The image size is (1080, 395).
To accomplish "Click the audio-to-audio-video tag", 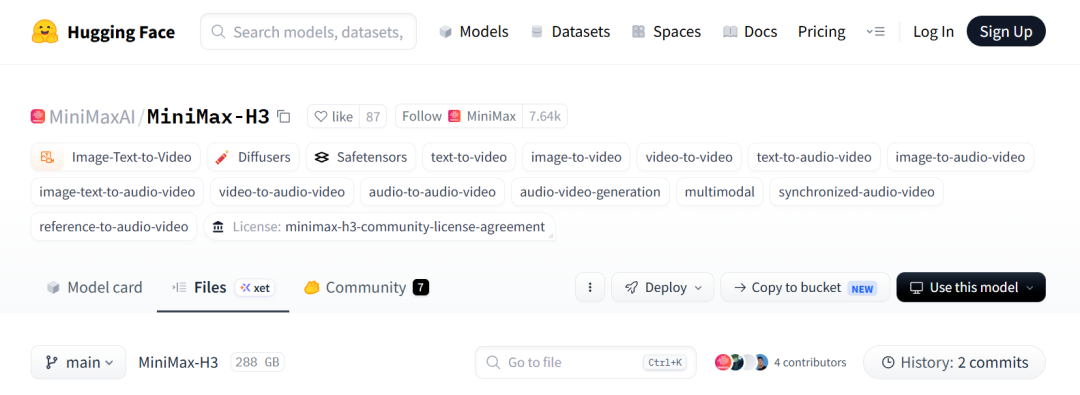I will (433, 192).
